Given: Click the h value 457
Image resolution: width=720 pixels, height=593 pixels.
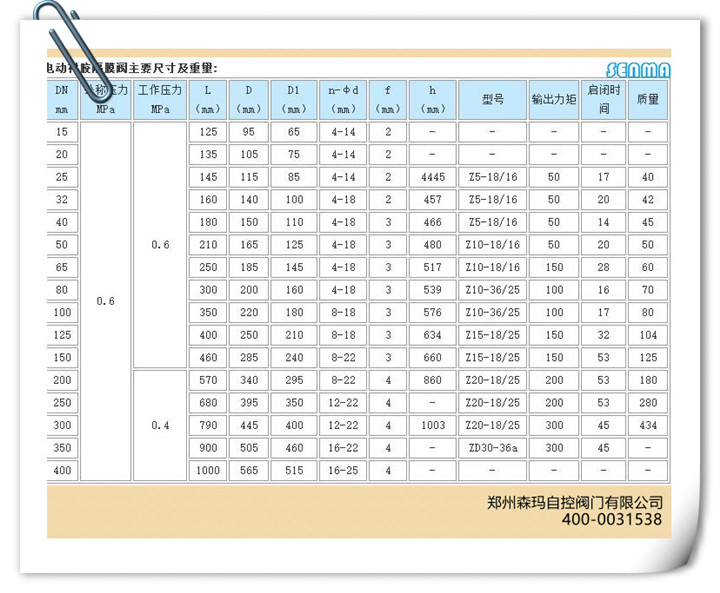Looking at the screenshot, I should click(x=433, y=200).
